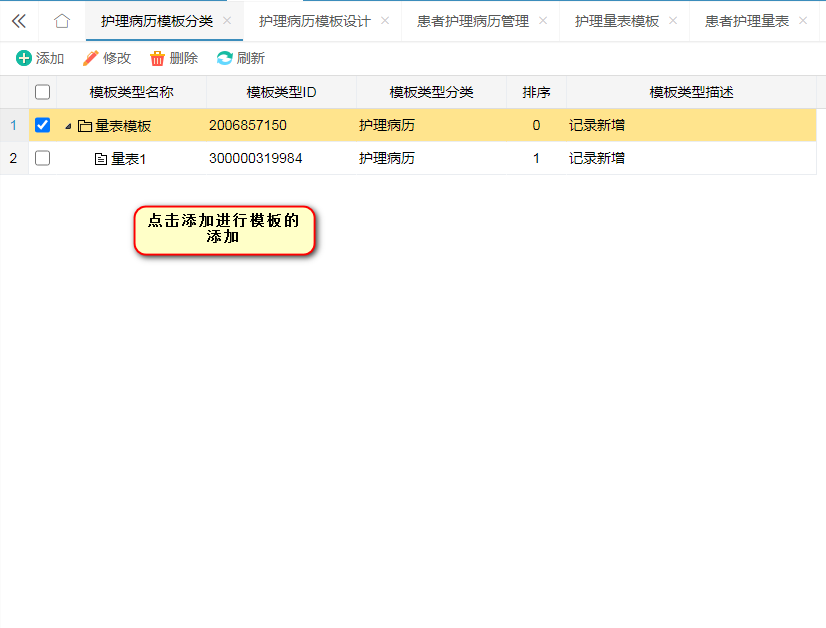Click sort value 1 in 量表1 row
The height and width of the screenshot is (628, 826).
pos(536,158)
